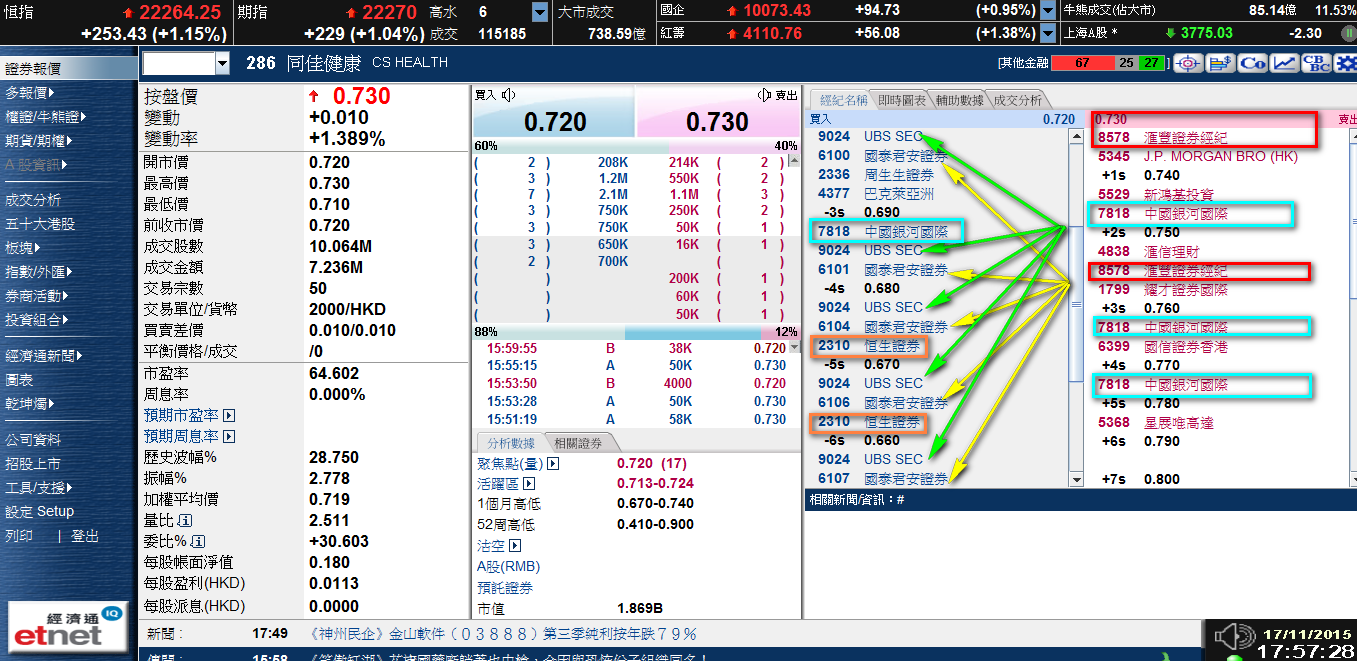Open the dropdown next to 國企 change percentage
Image resolution: width=1357 pixels, height=661 pixels.
[1048, 11]
